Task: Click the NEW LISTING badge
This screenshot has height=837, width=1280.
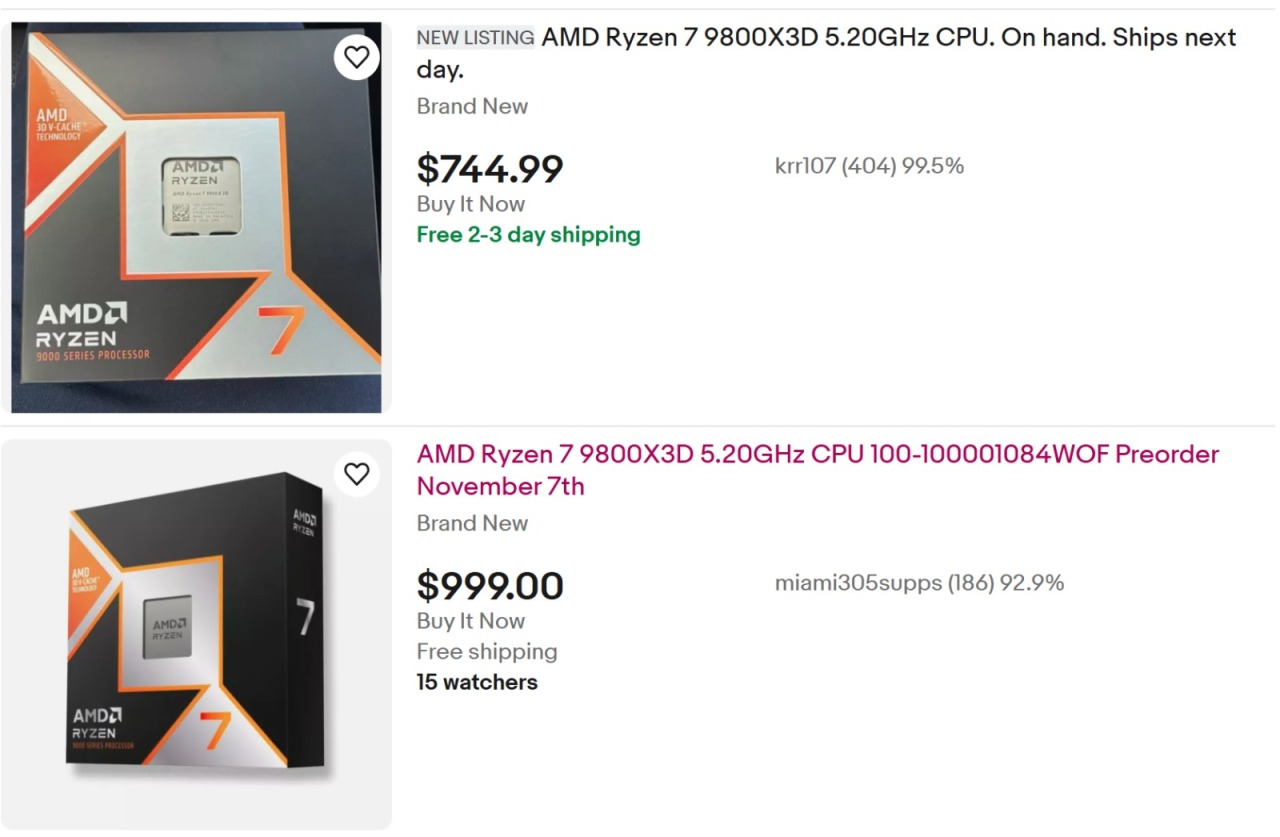Action: tap(475, 38)
